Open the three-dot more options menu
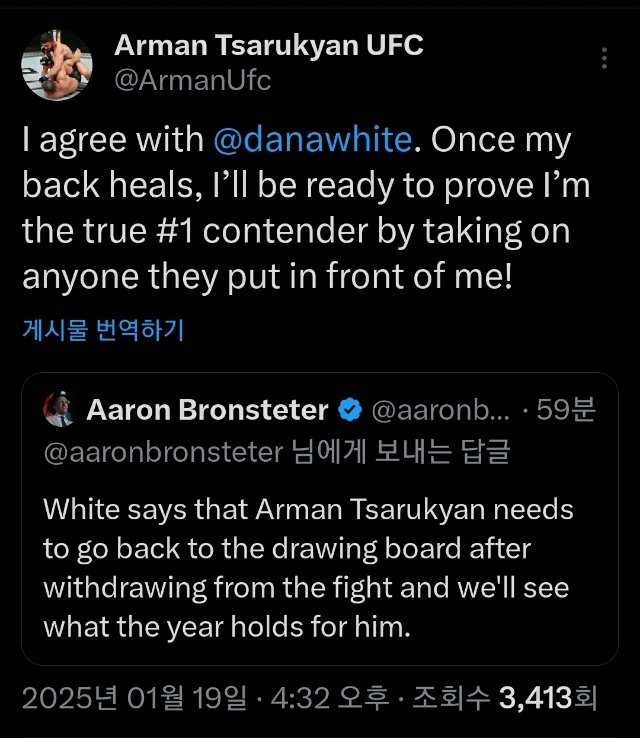This screenshot has height=738, width=640. pos(604,61)
